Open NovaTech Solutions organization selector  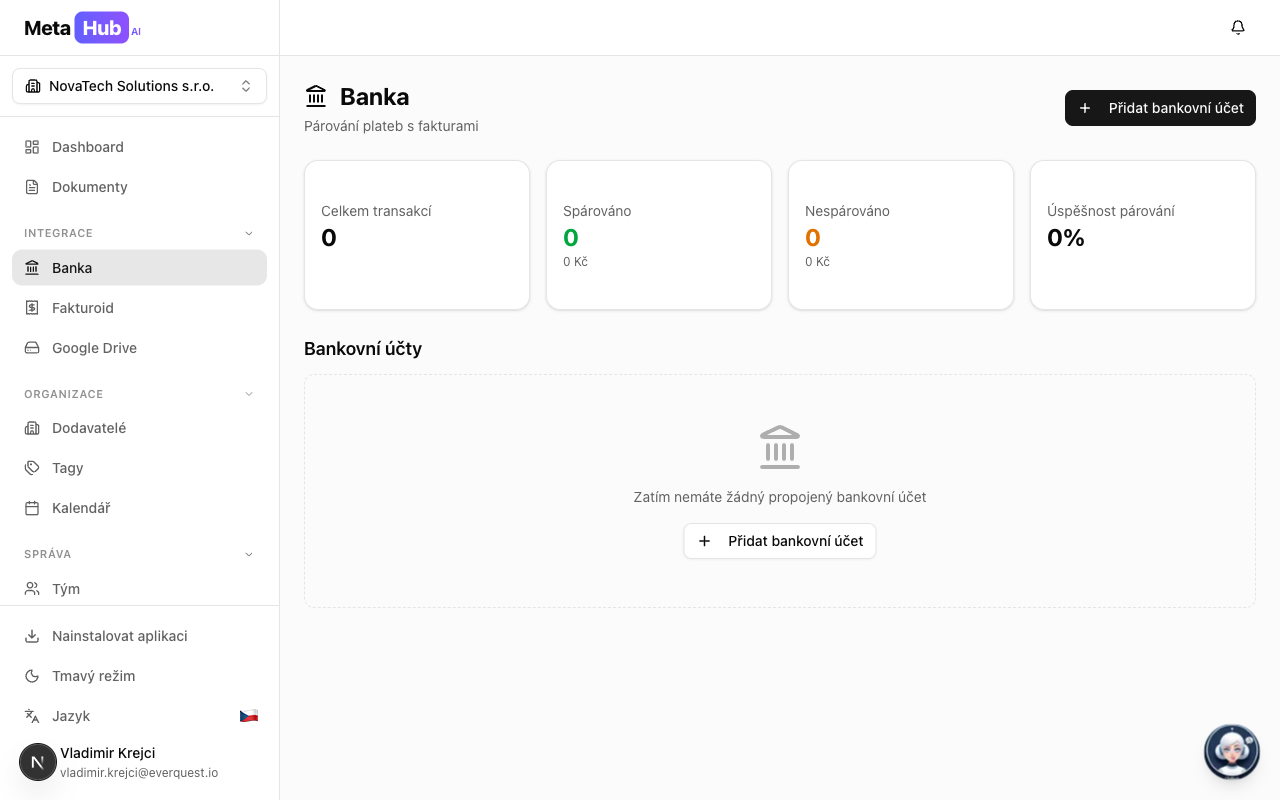[139, 86]
